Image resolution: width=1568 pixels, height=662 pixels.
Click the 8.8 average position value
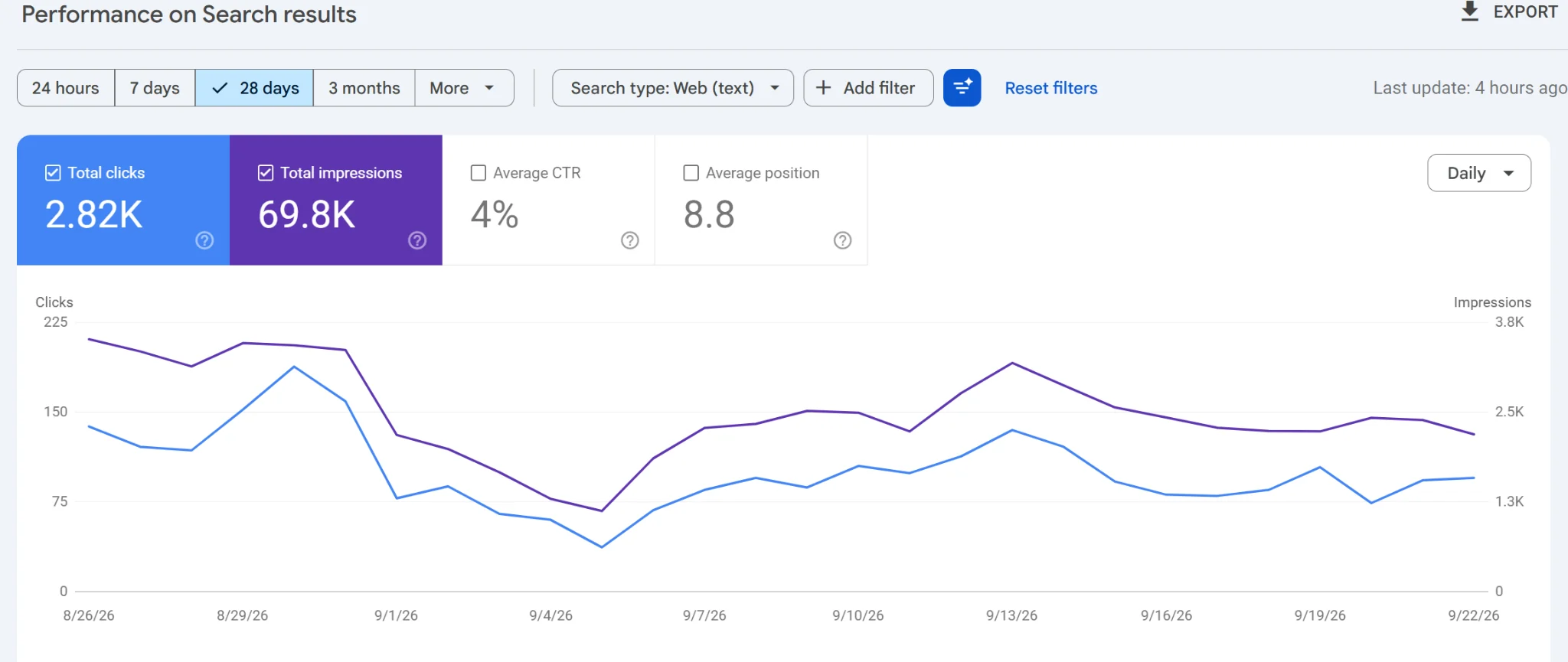pos(709,214)
